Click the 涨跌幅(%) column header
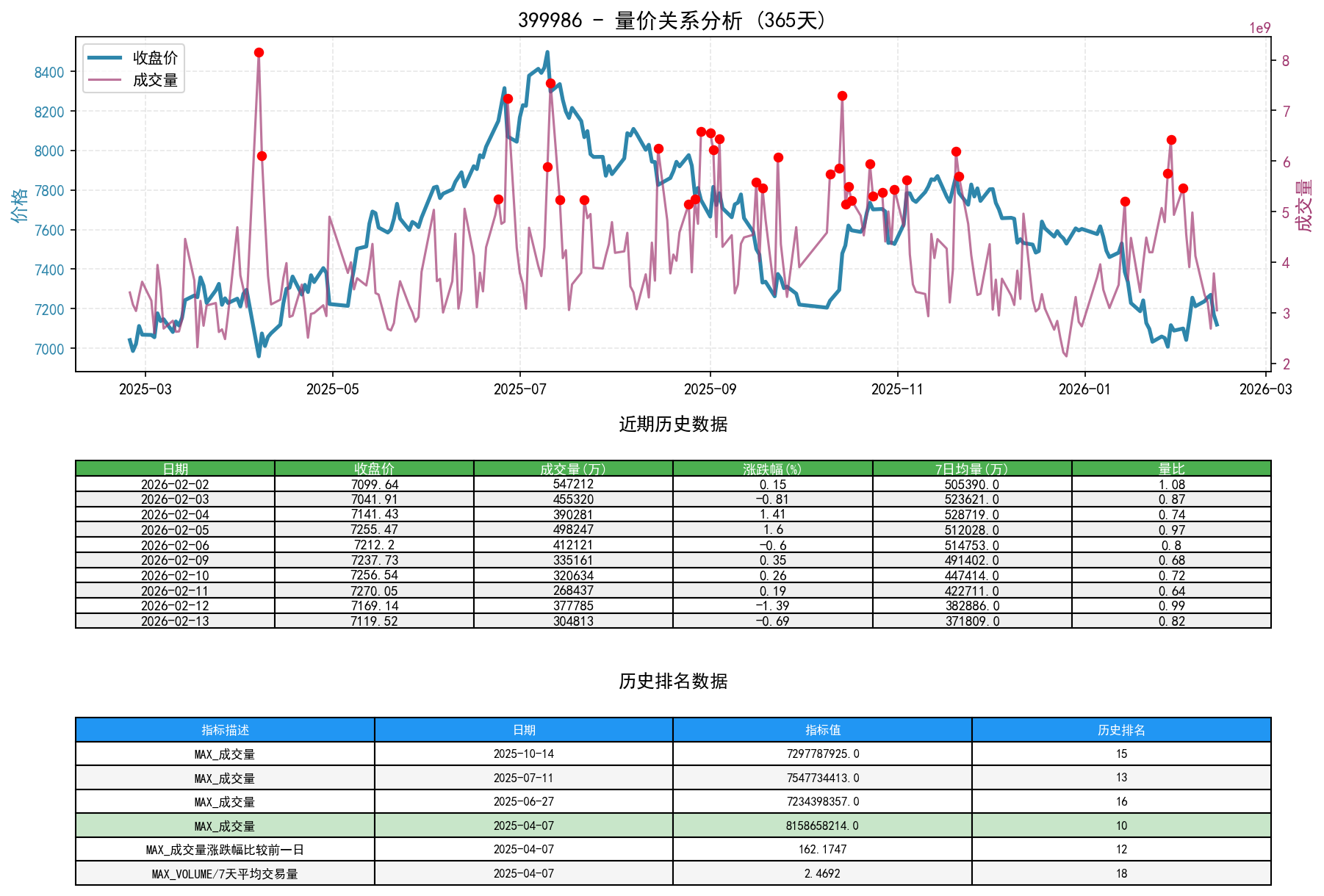 (x=771, y=465)
